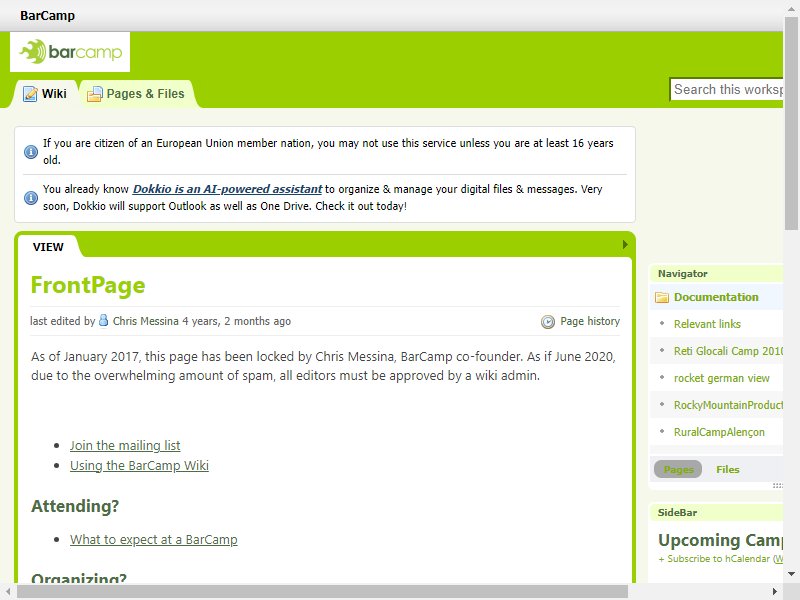Focus the Search this workspace field
The height and width of the screenshot is (600, 800).
[727, 89]
